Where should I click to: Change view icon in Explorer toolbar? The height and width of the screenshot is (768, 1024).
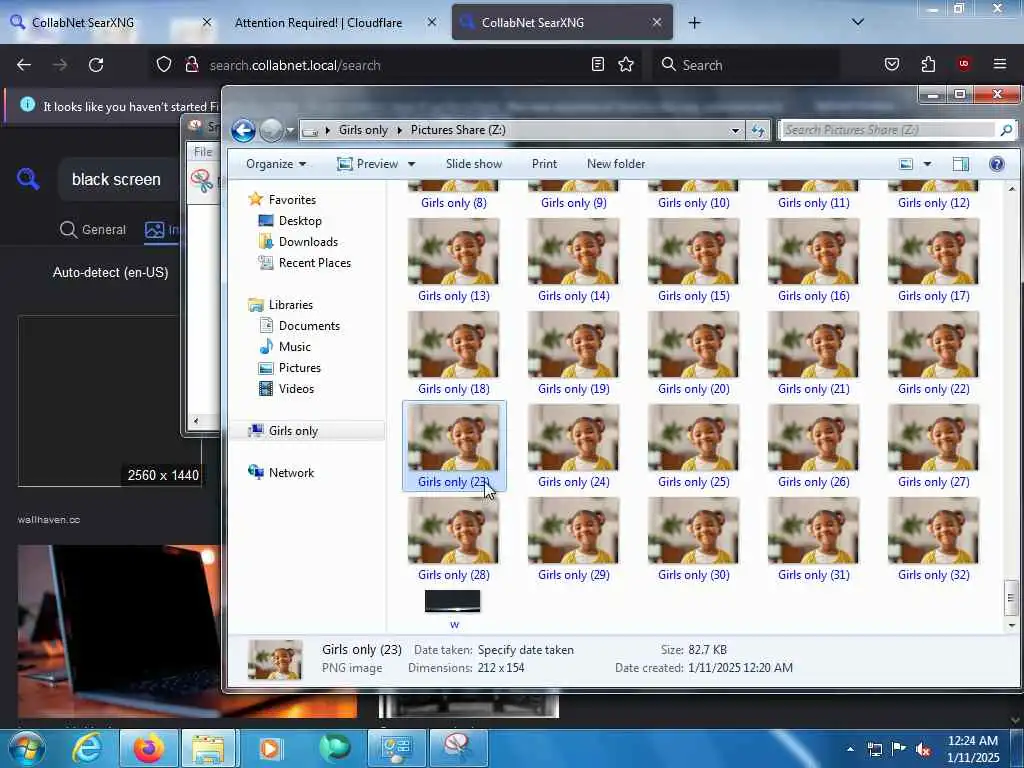(x=906, y=164)
